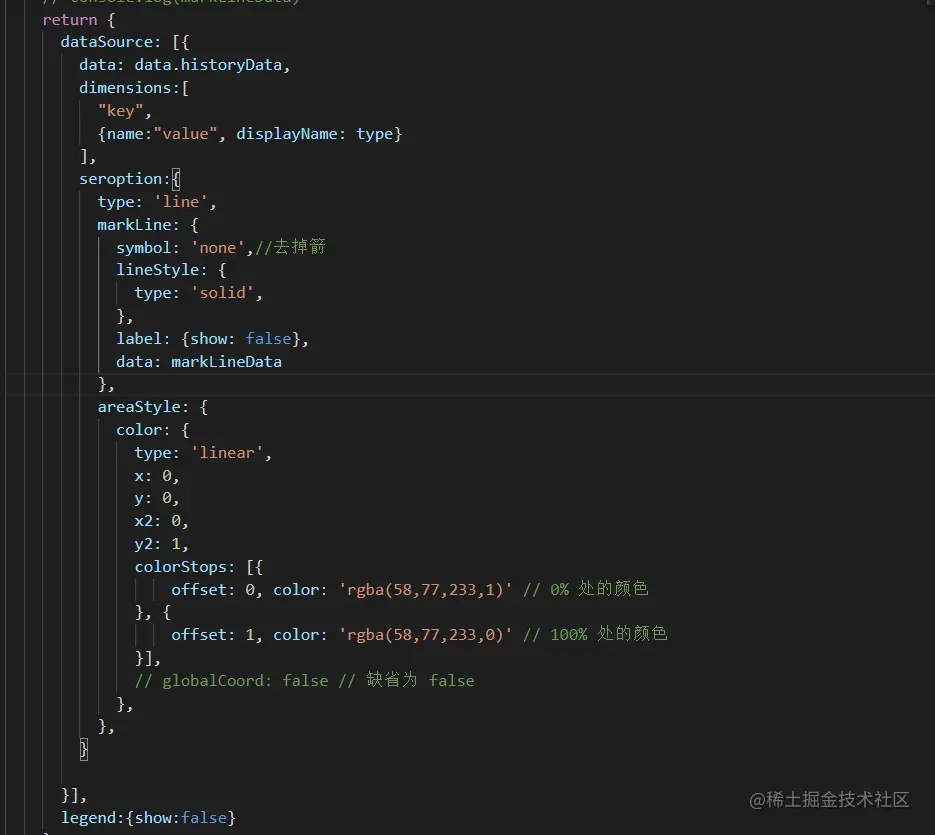Image resolution: width=935 pixels, height=835 pixels.
Task: Click the 'x2: 0,' line
Action: (x=162, y=521)
